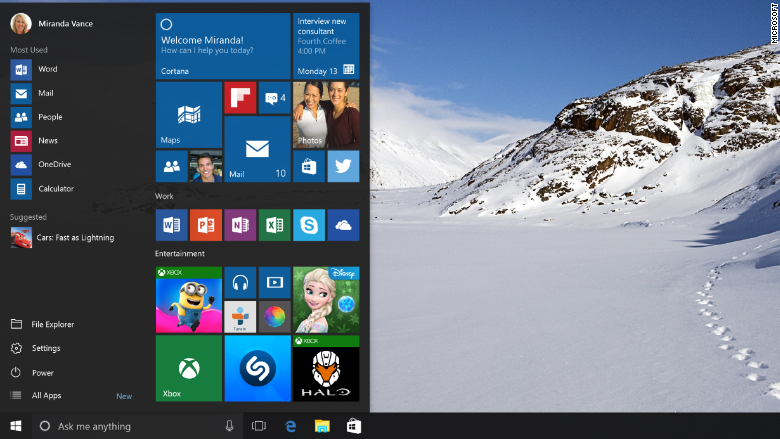Screen dimensions: 780x439
Task: Open the calendar tile showing Monday 13
Action: (x=326, y=46)
